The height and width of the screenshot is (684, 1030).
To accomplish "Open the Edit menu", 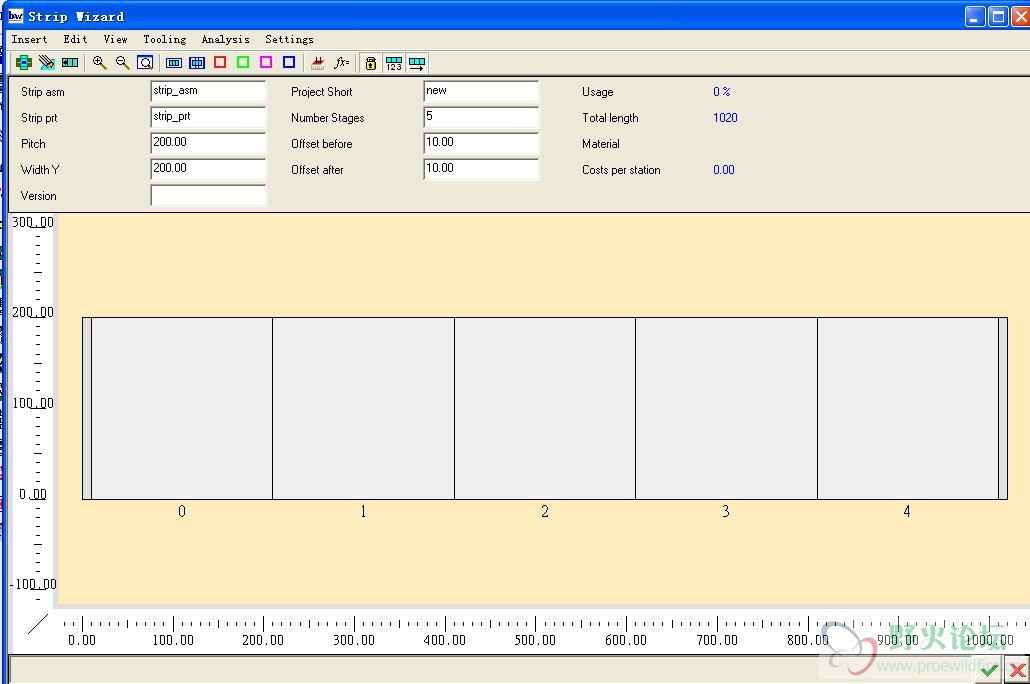I will 76,39.
